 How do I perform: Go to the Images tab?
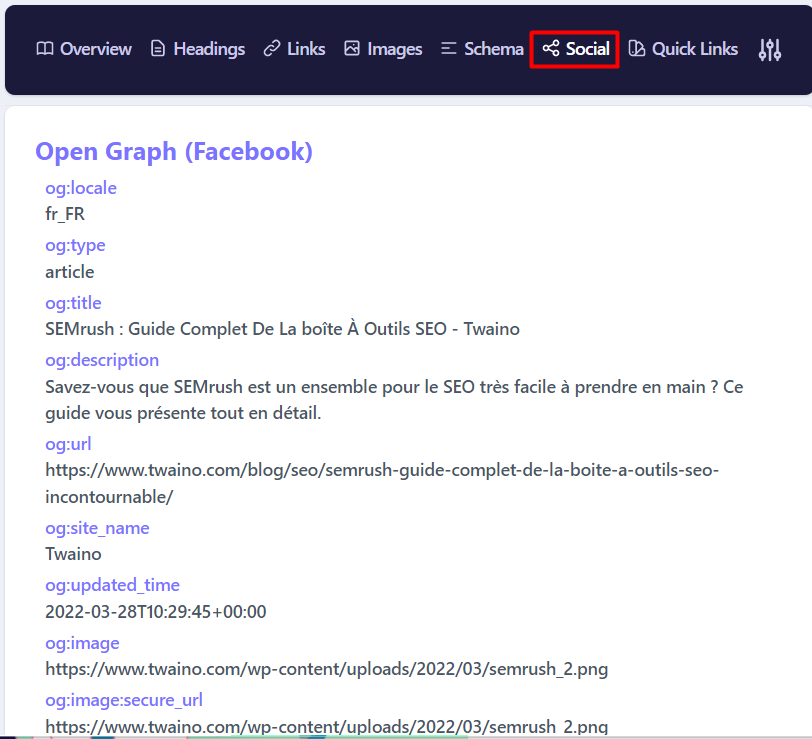click(x=383, y=49)
